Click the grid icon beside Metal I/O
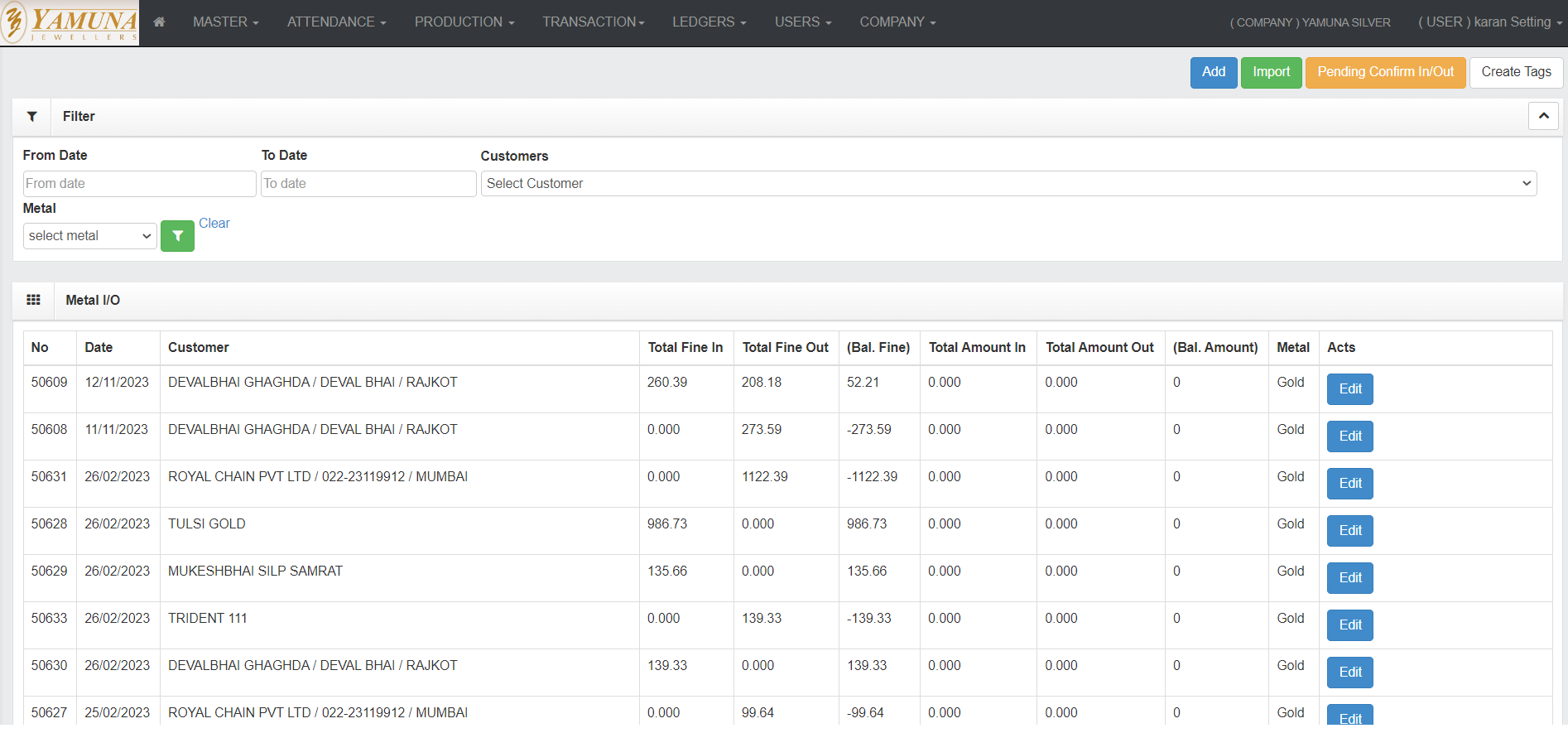Viewport: 1568px width, 733px height. pyautogui.click(x=34, y=300)
